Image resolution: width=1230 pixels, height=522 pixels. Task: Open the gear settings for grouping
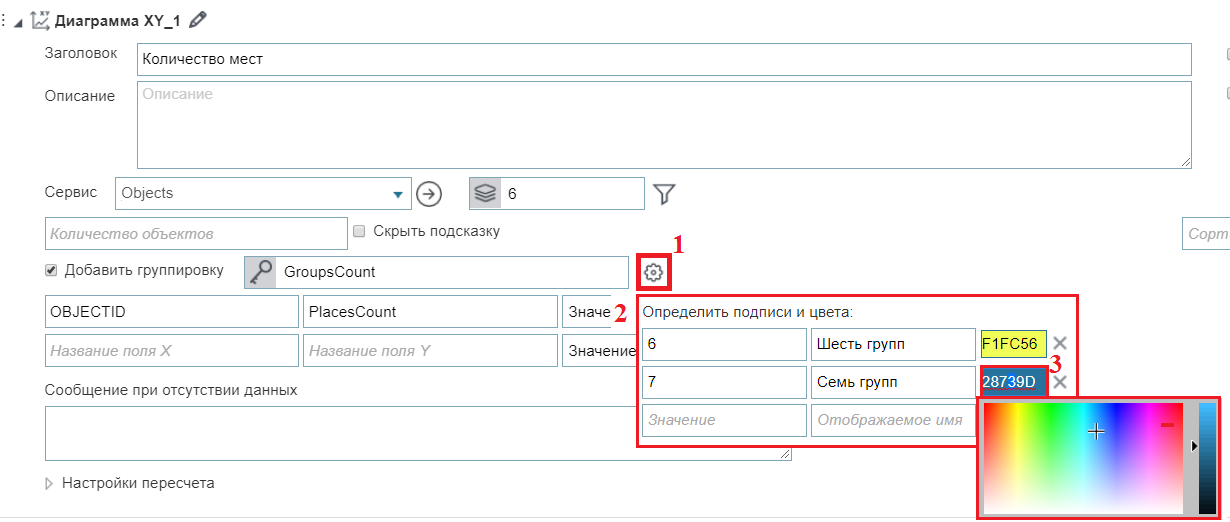653,272
